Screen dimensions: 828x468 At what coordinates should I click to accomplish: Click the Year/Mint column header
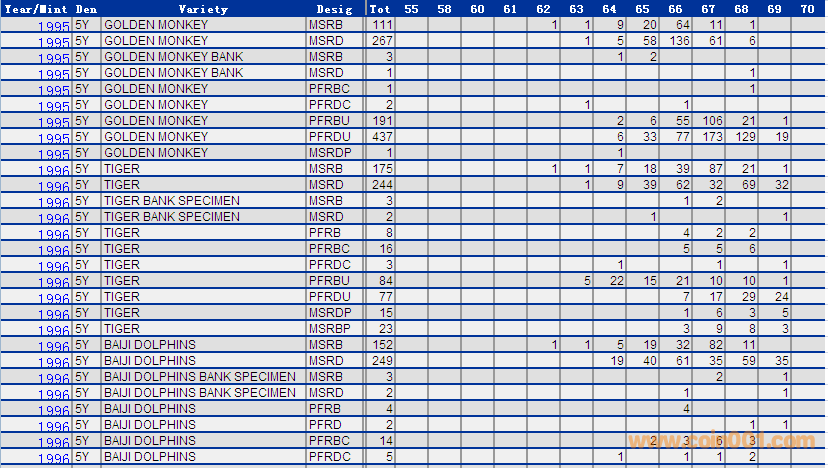36,9
